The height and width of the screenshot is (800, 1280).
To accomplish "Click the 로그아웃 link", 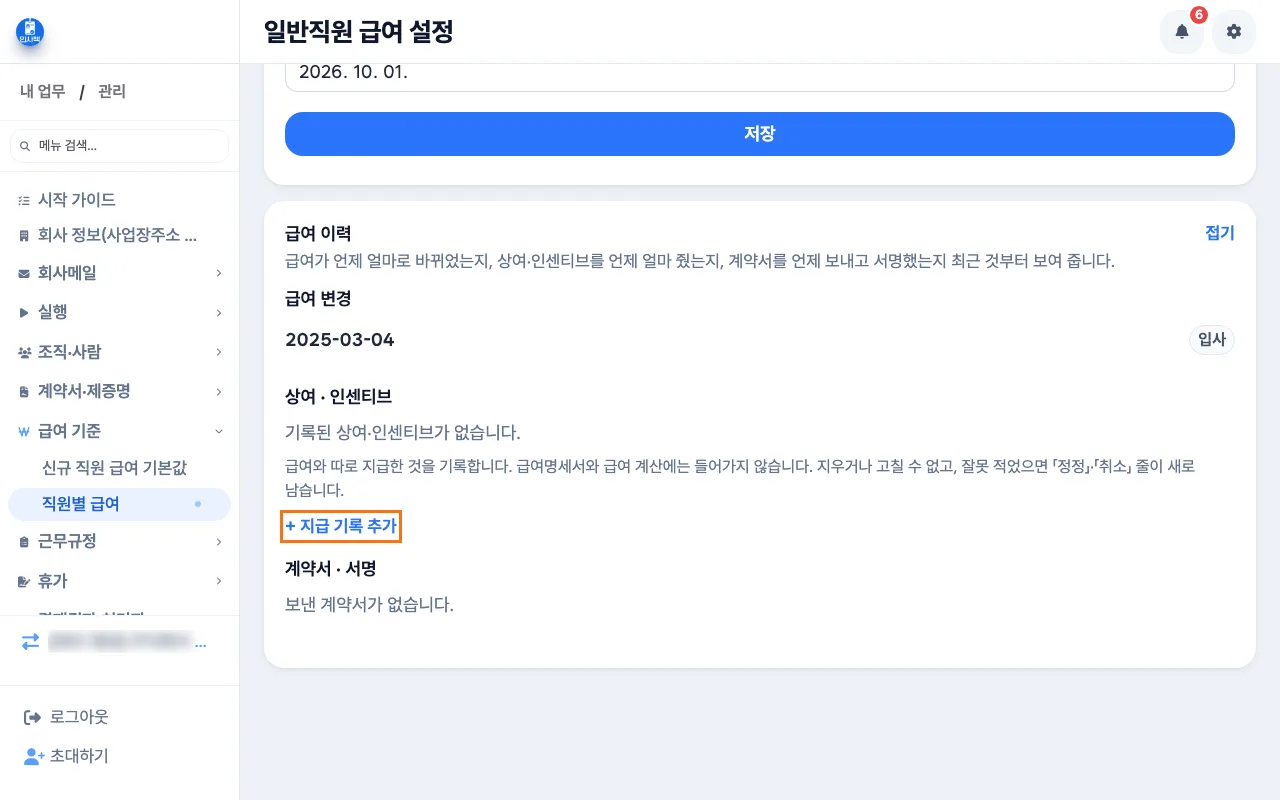I will (x=79, y=717).
